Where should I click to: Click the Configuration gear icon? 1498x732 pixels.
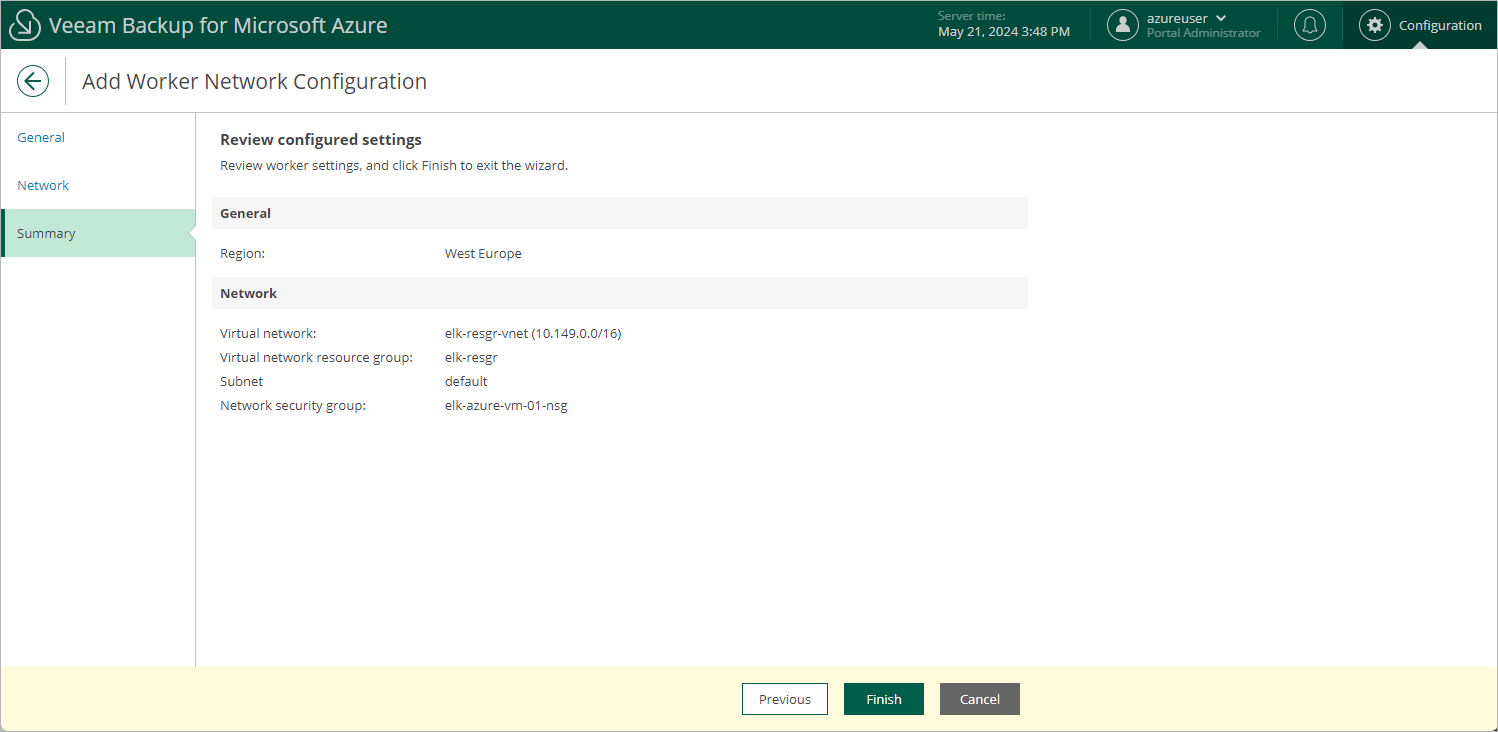[1375, 25]
